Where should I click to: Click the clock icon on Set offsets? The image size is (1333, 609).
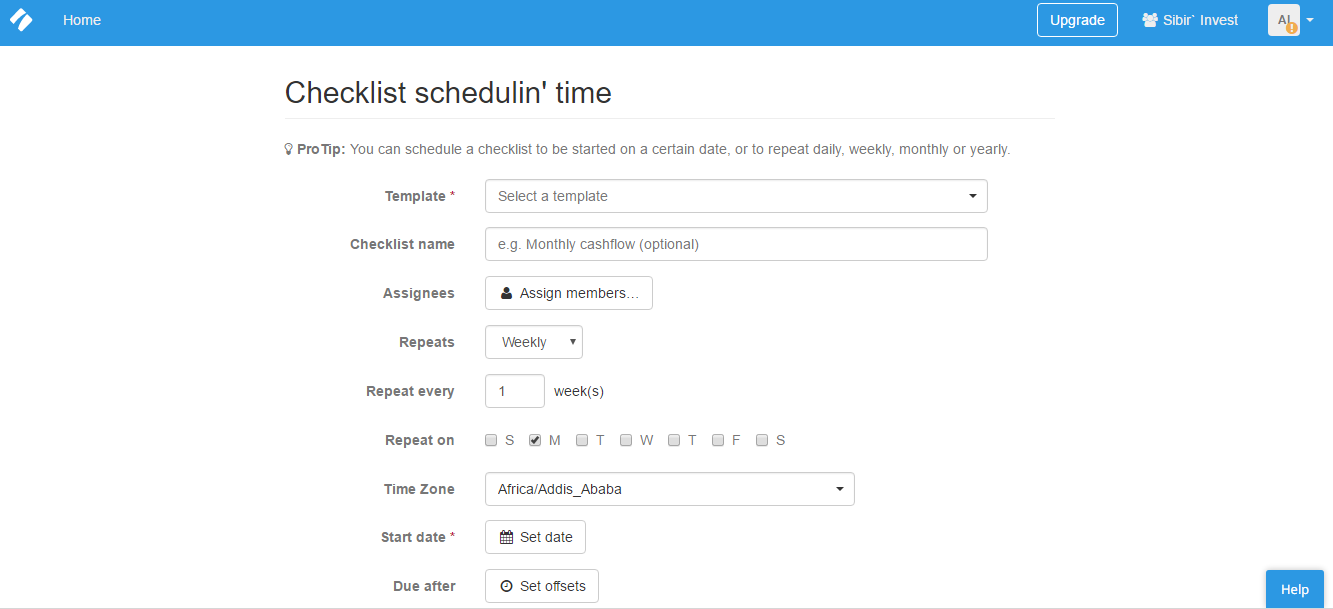coord(506,586)
